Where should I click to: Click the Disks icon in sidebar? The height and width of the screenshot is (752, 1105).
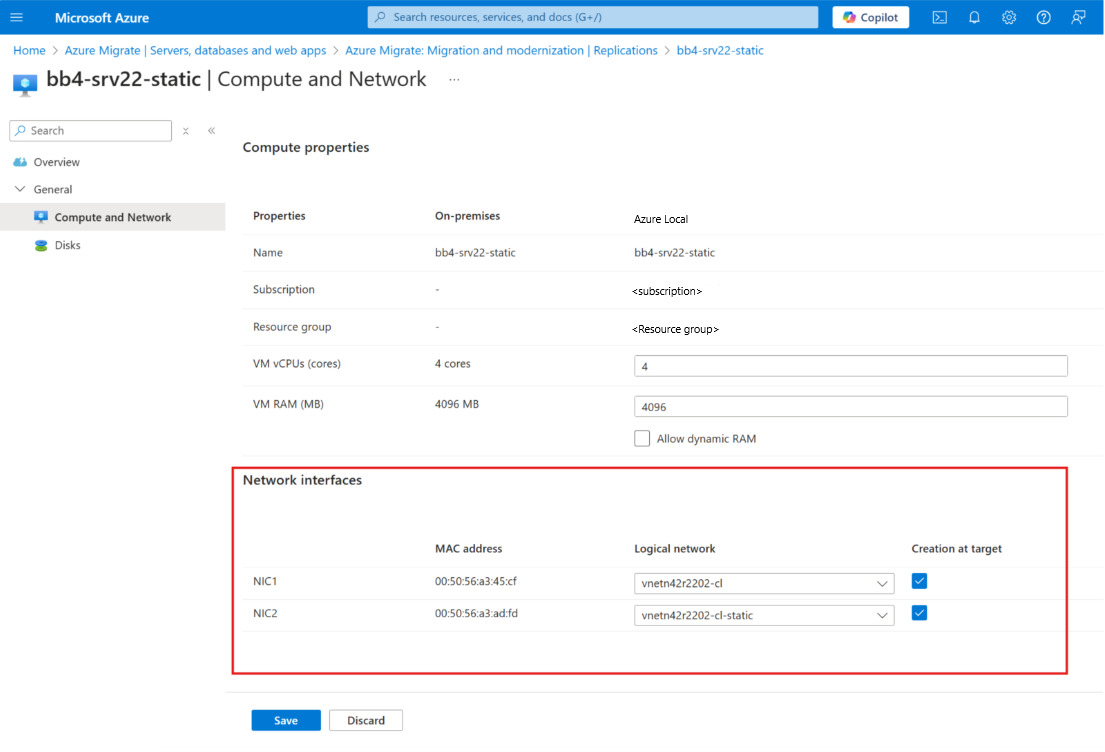tap(41, 245)
